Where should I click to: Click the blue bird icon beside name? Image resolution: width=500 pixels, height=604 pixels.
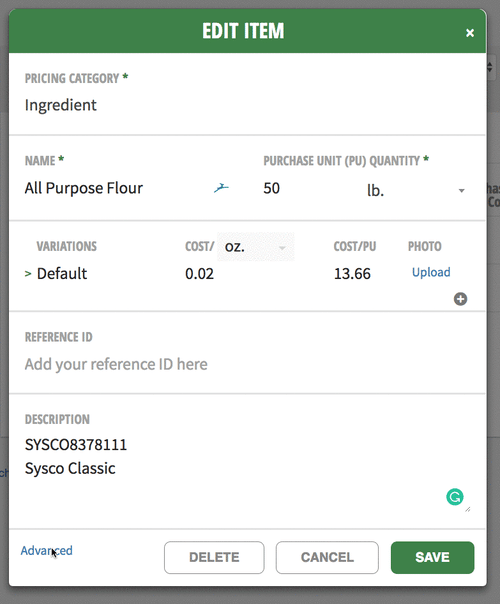click(221, 188)
